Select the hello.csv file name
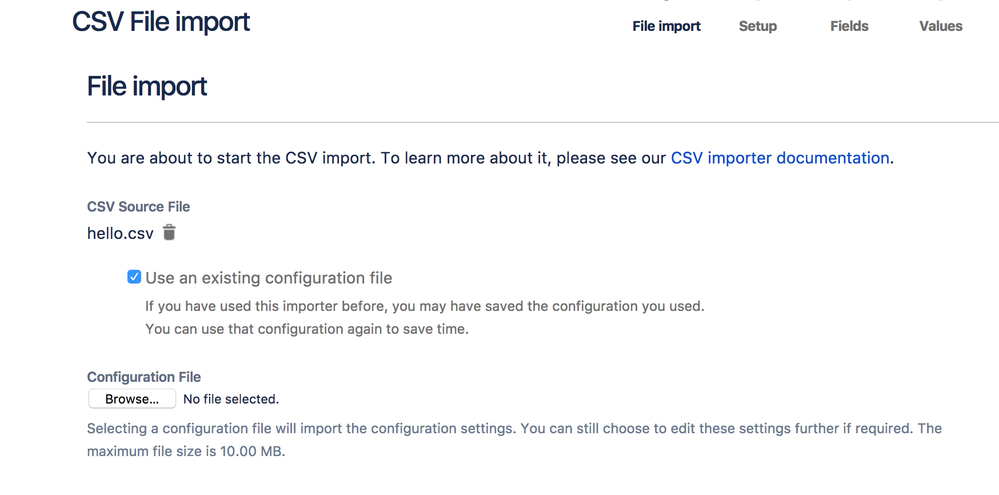Viewport: 999px width, 495px height. point(120,234)
